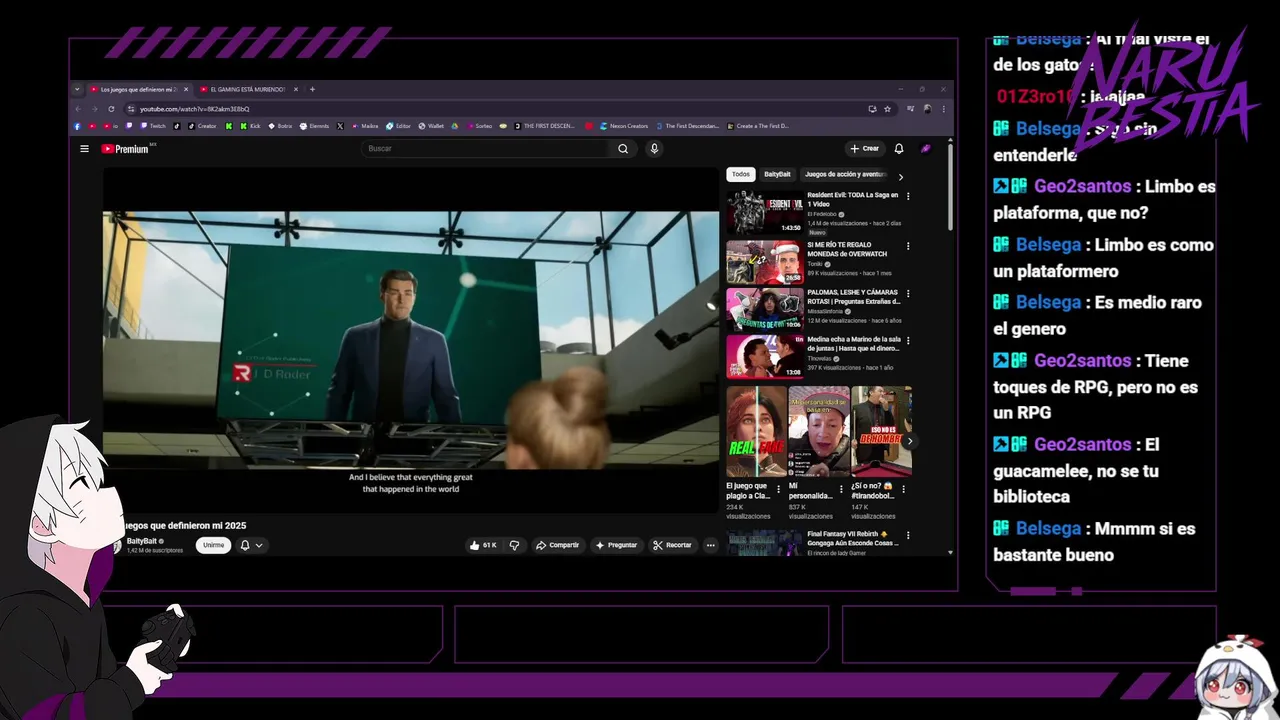Open the YouTube hamburger guide menu
1280x720 pixels.
coord(84,149)
